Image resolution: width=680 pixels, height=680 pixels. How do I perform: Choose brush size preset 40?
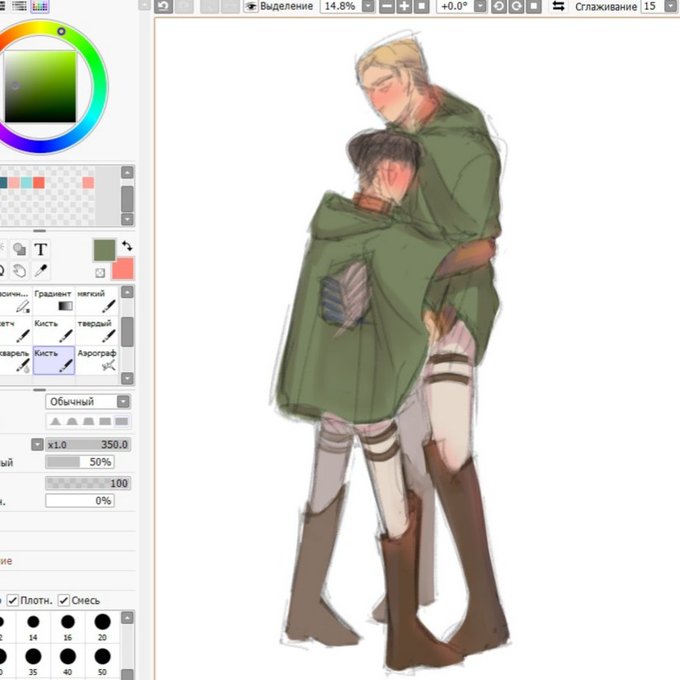tap(68, 662)
